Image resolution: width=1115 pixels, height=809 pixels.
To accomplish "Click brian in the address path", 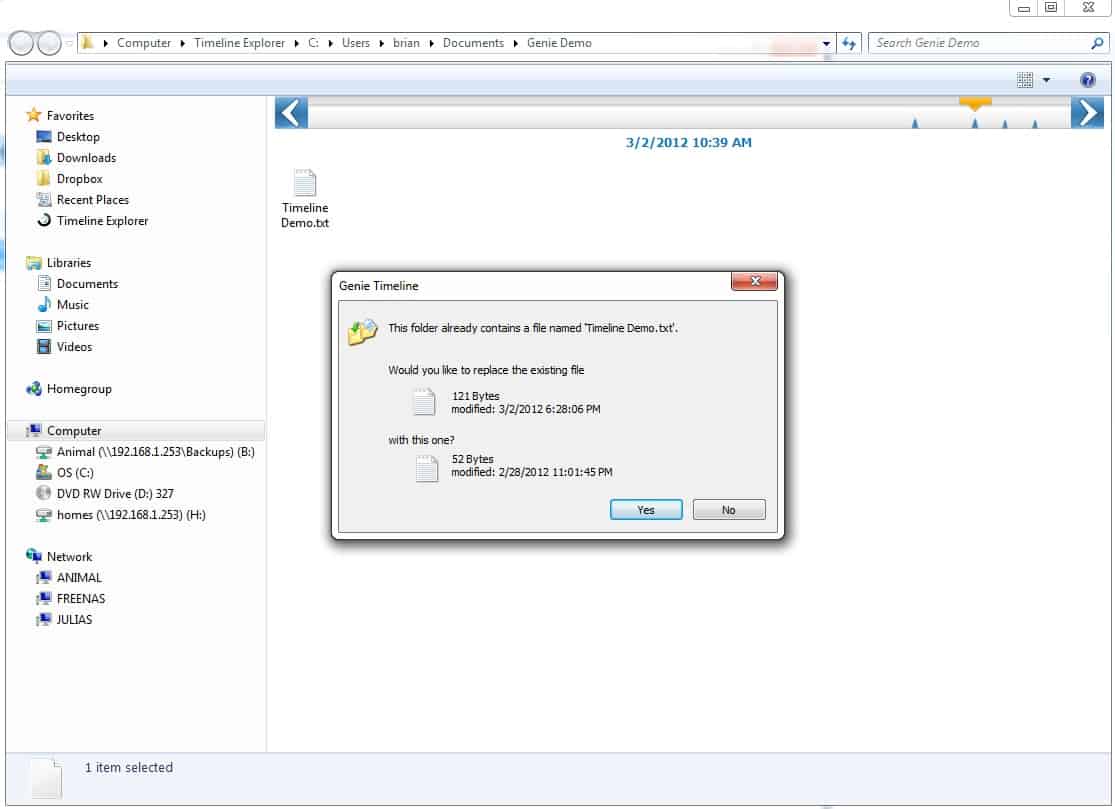I will tap(406, 43).
